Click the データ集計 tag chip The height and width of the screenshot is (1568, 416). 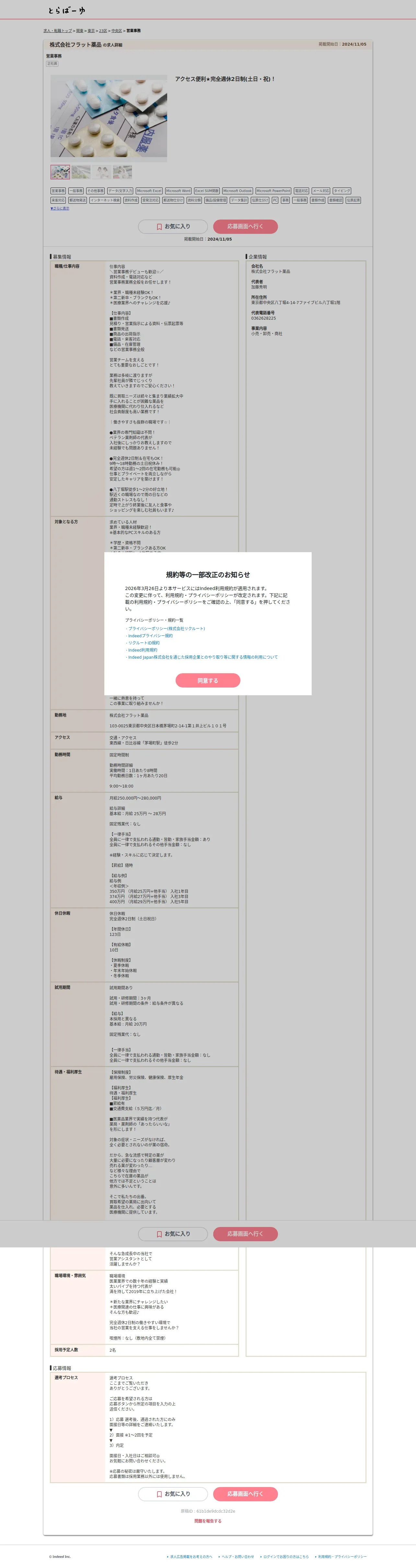pos(239,200)
